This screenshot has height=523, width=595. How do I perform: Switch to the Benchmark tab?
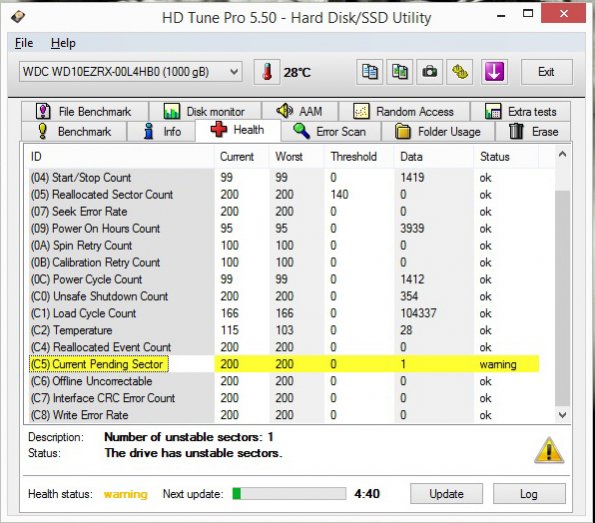point(74,131)
